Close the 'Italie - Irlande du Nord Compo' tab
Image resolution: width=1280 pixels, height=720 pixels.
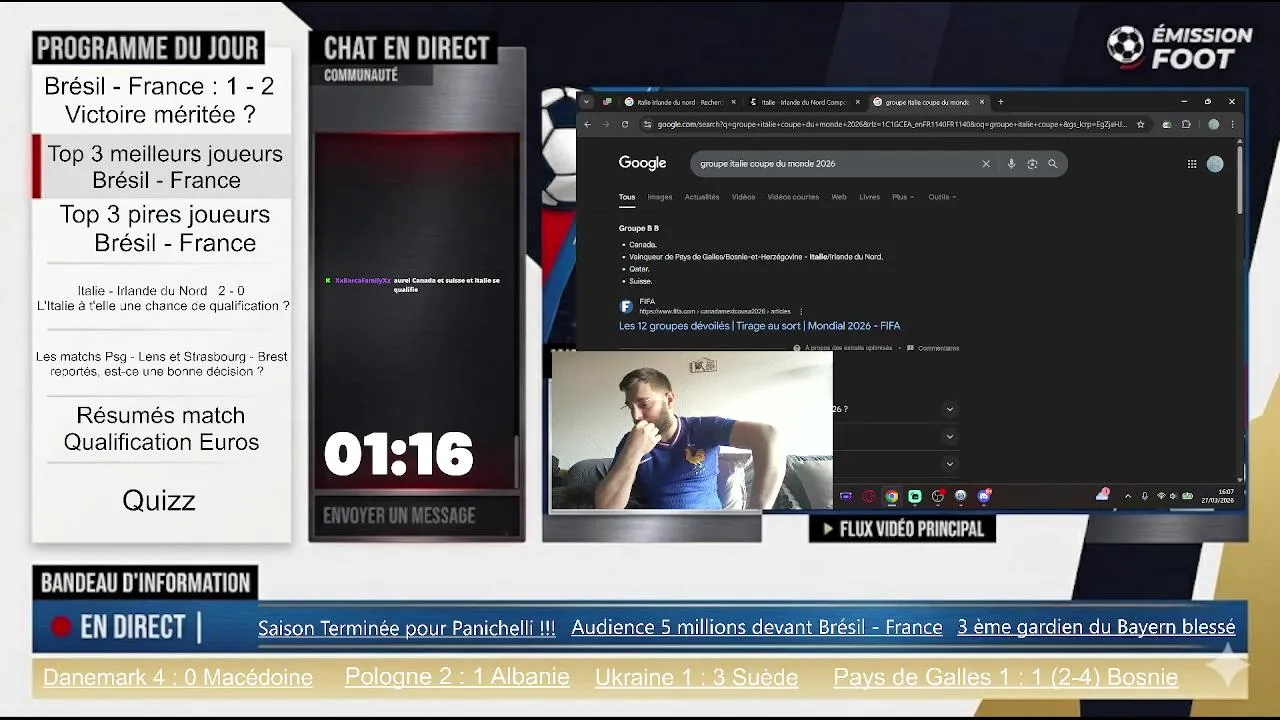tap(856, 102)
